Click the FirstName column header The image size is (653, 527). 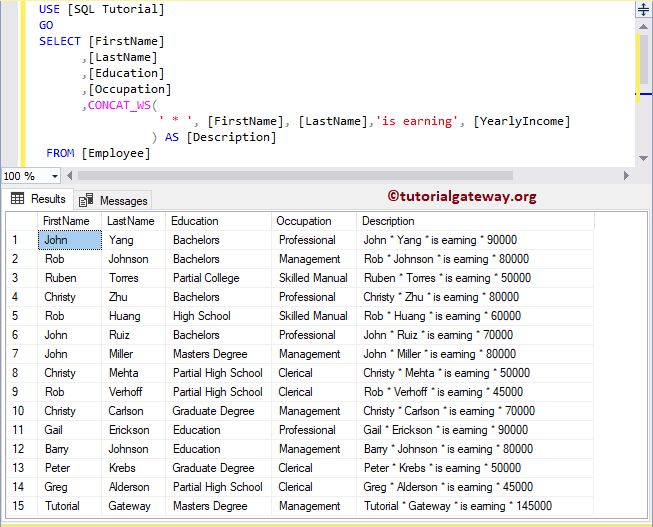pos(69,221)
